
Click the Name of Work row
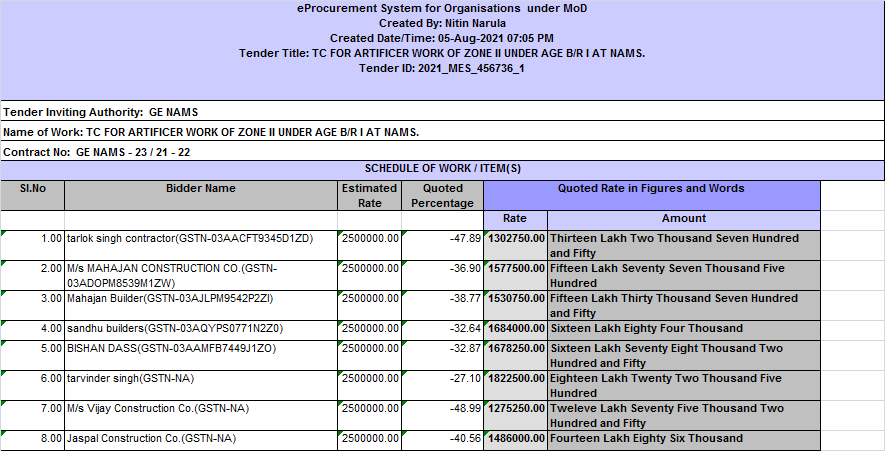442,132
